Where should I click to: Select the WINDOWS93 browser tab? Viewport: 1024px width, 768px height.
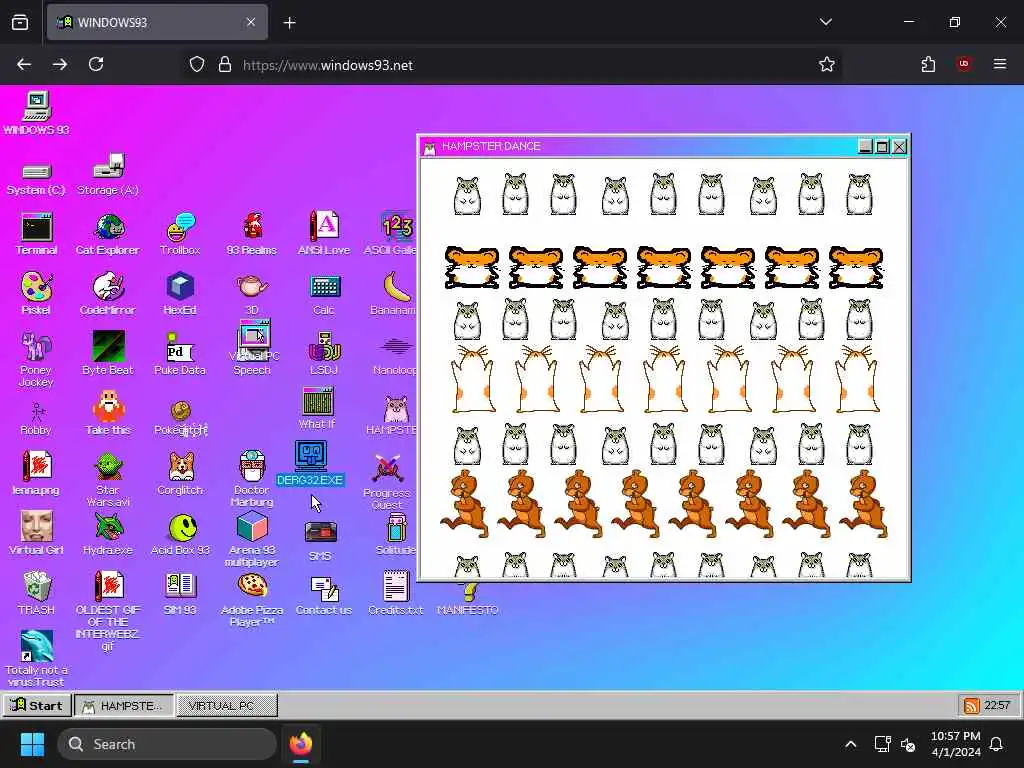click(x=157, y=22)
